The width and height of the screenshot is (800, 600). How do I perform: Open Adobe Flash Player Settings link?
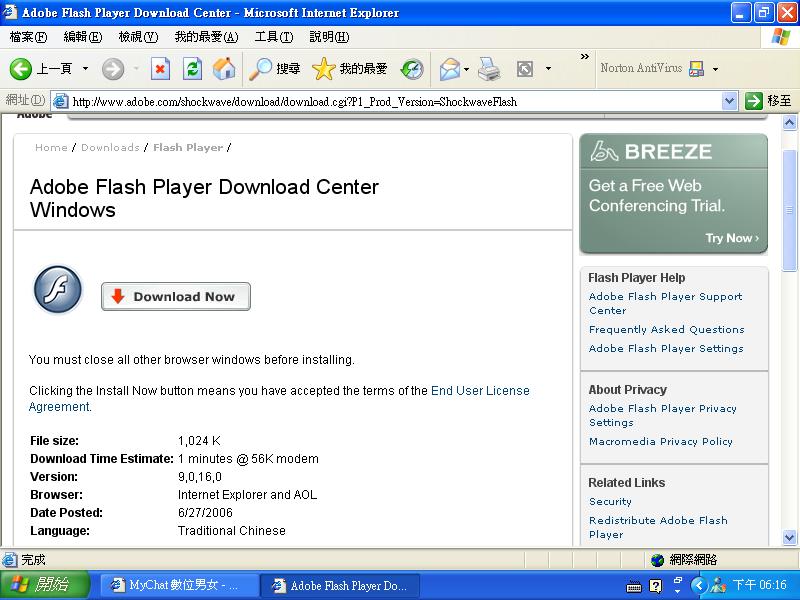click(x=666, y=348)
